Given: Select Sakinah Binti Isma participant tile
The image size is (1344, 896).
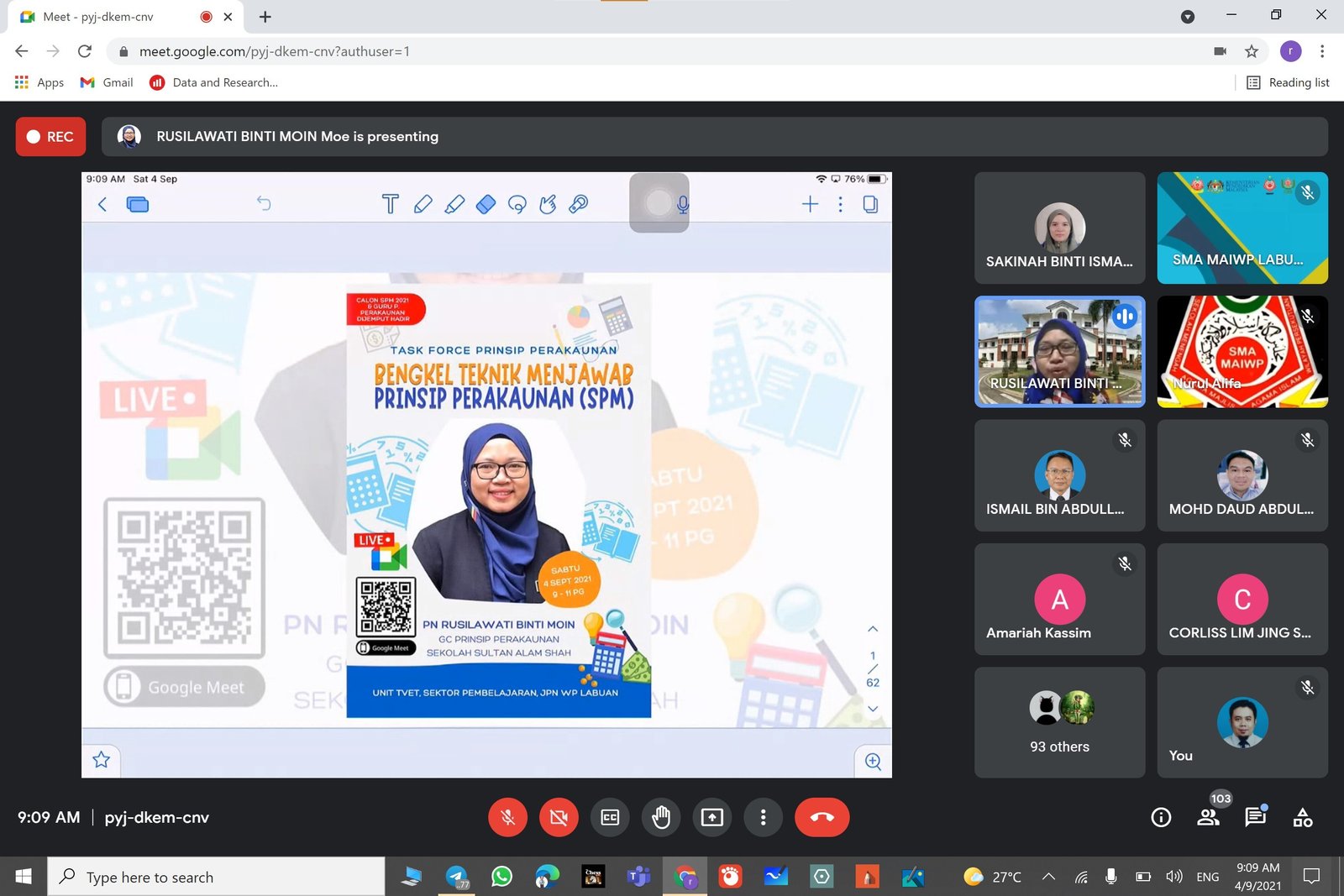Looking at the screenshot, I should [1059, 228].
